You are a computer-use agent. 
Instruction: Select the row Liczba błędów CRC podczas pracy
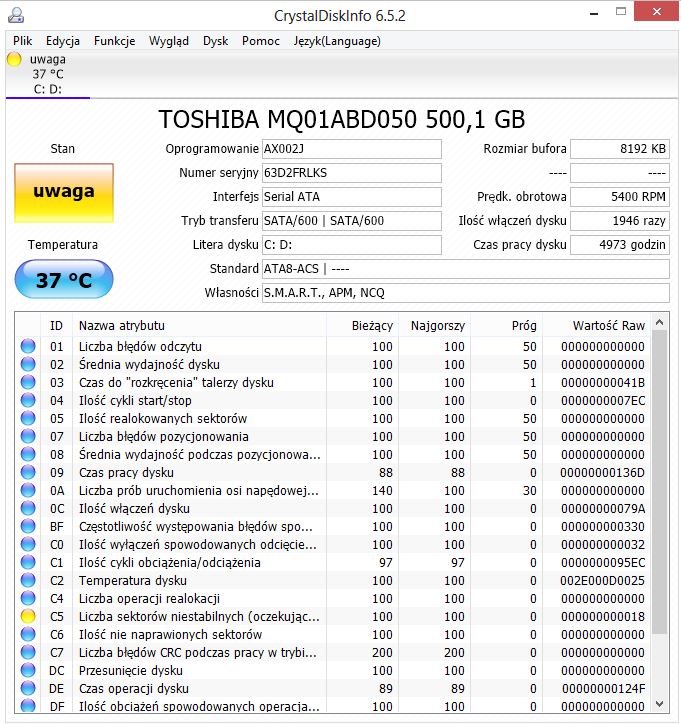[333, 653]
